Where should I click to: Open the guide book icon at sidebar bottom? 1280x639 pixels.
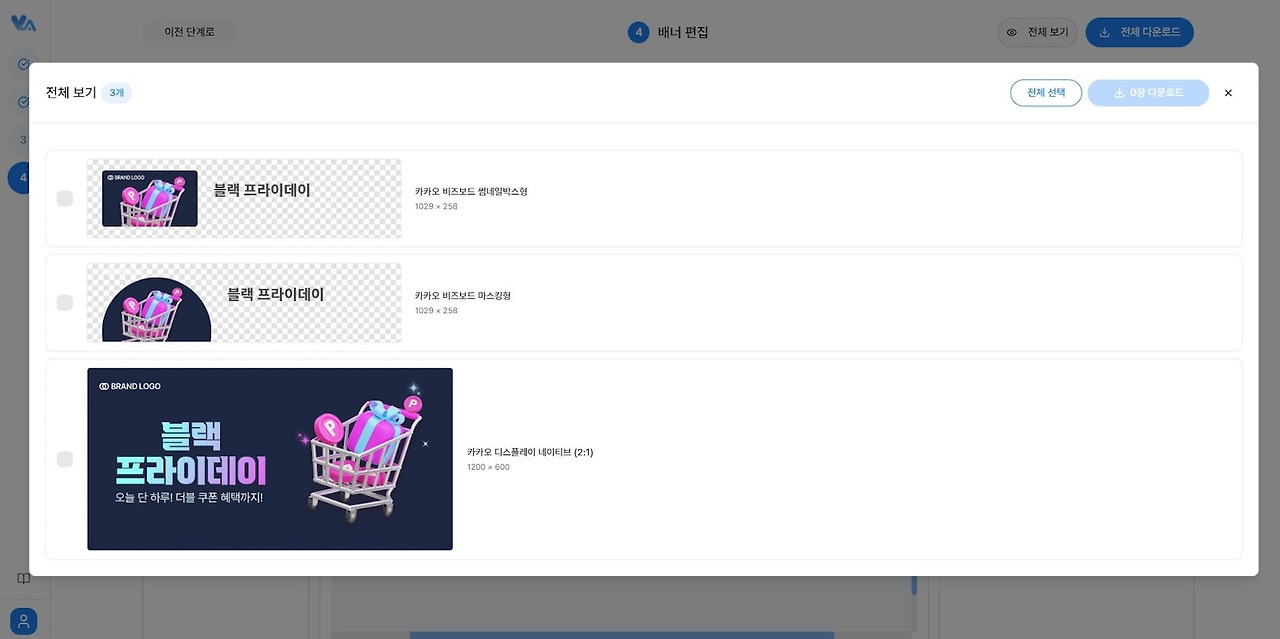pyautogui.click(x=22, y=578)
